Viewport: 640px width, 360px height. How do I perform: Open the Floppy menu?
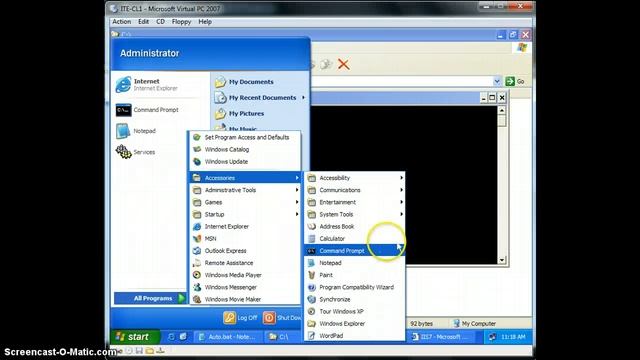(x=181, y=22)
